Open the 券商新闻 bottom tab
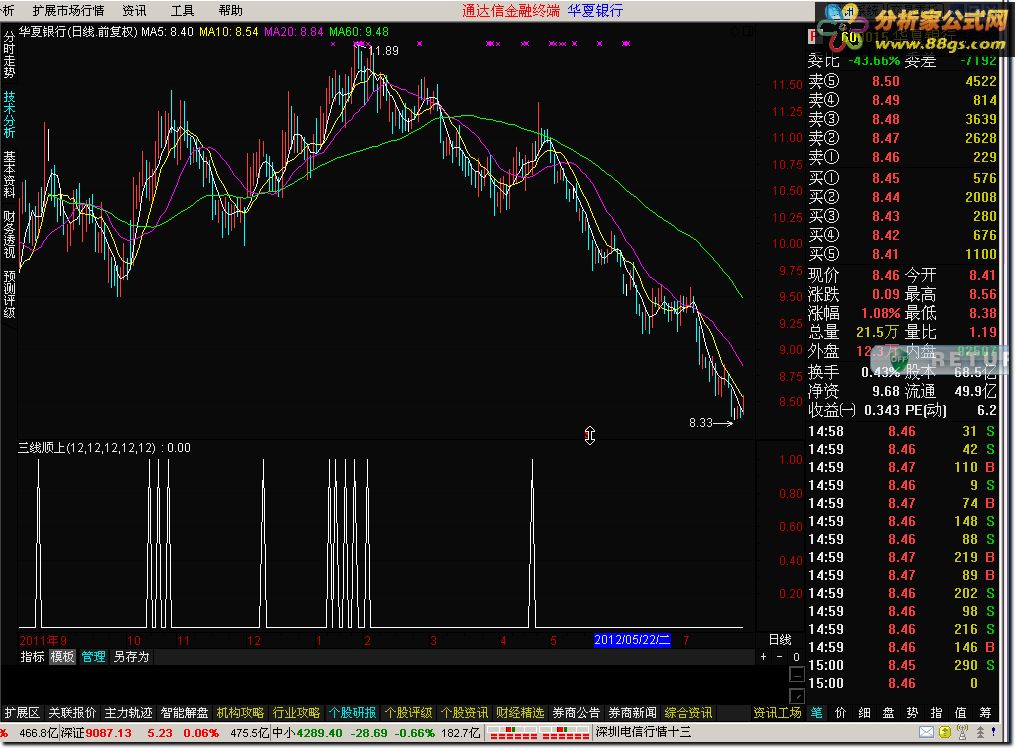 tap(632, 713)
